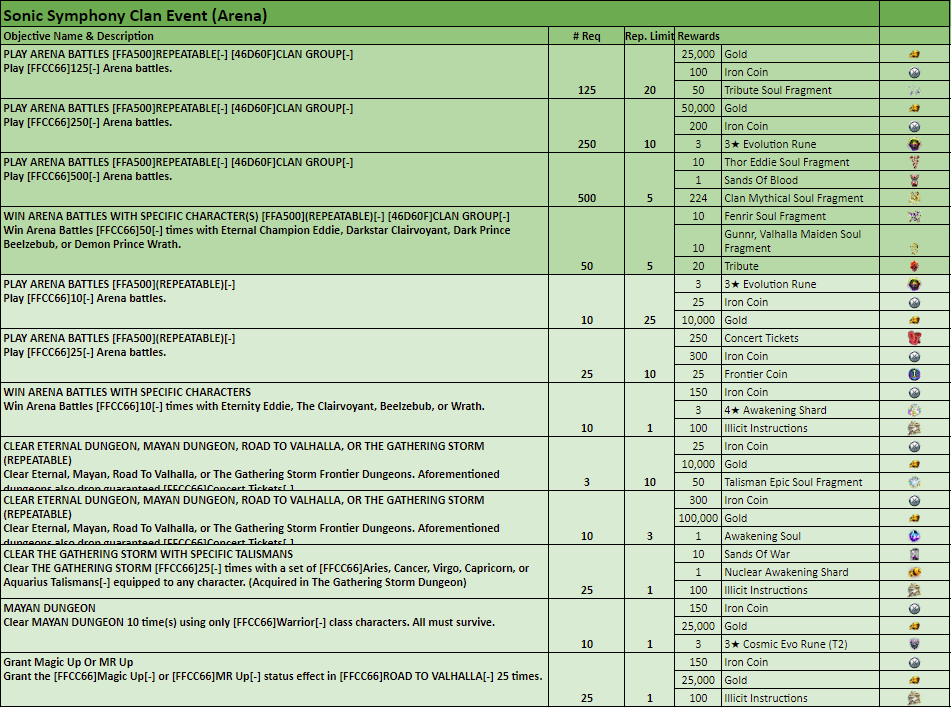The height and width of the screenshot is (708, 951).
Task: Select the 'Grant Magic Up Or MR Up' objective
Action: click(275, 679)
